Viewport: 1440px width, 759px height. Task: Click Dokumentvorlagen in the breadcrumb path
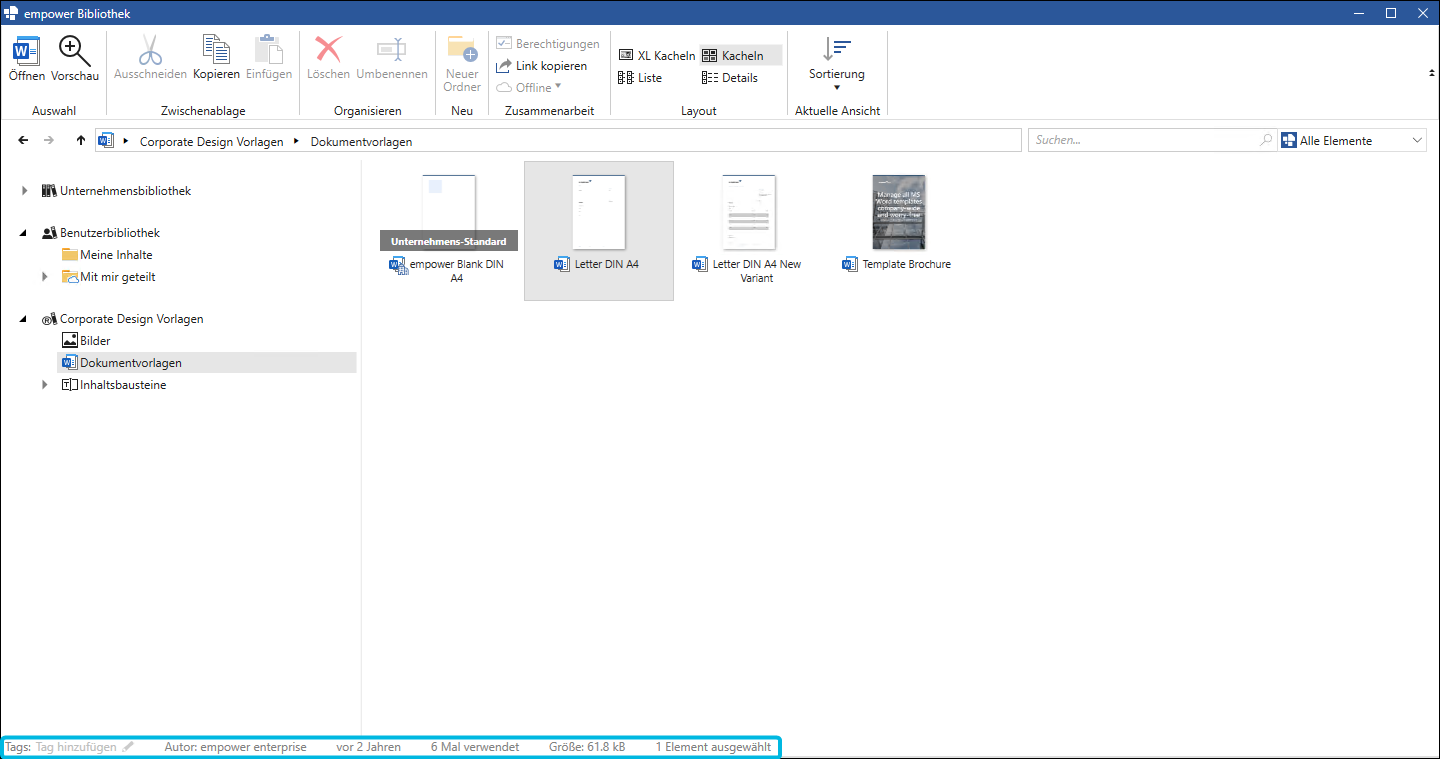click(361, 142)
